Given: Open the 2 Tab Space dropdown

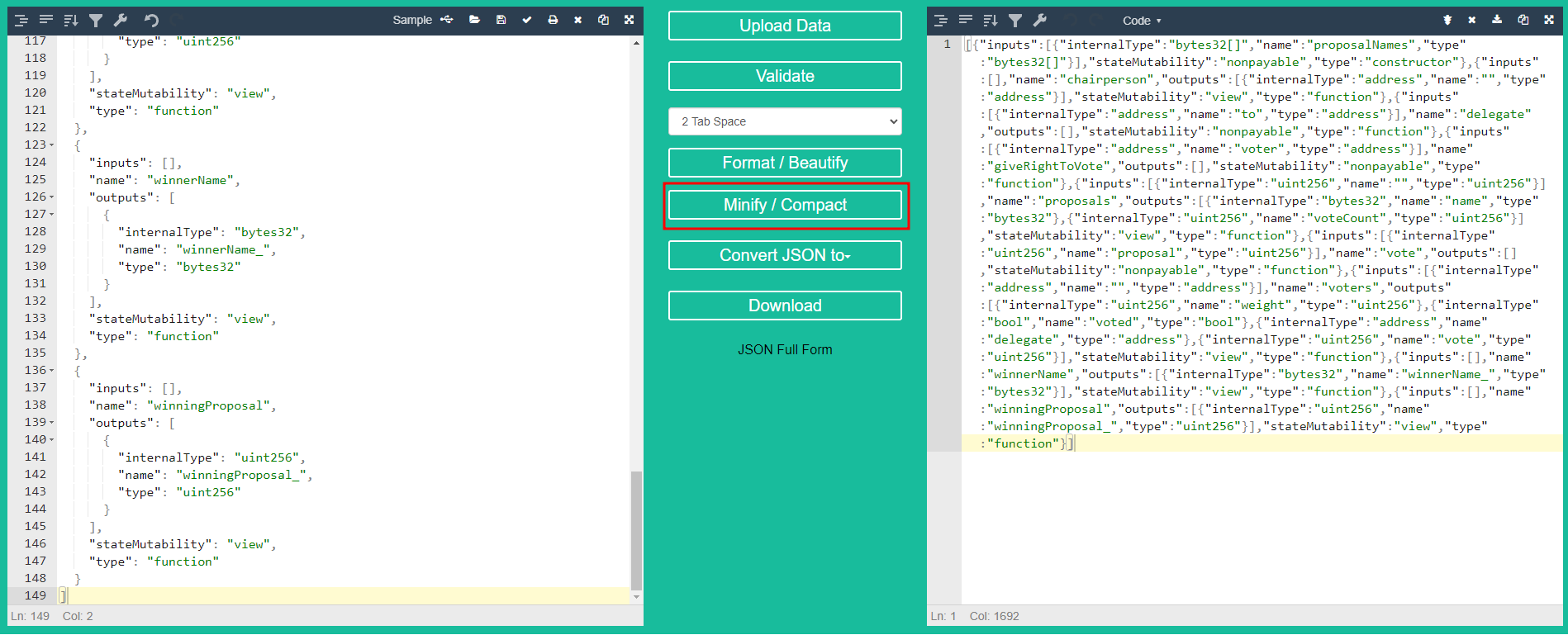Looking at the screenshot, I should point(785,121).
